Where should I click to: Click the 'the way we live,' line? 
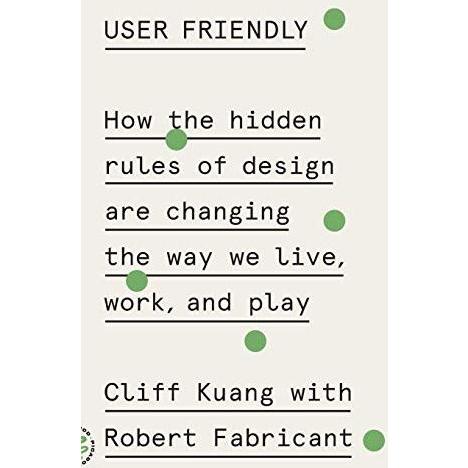(225, 258)
